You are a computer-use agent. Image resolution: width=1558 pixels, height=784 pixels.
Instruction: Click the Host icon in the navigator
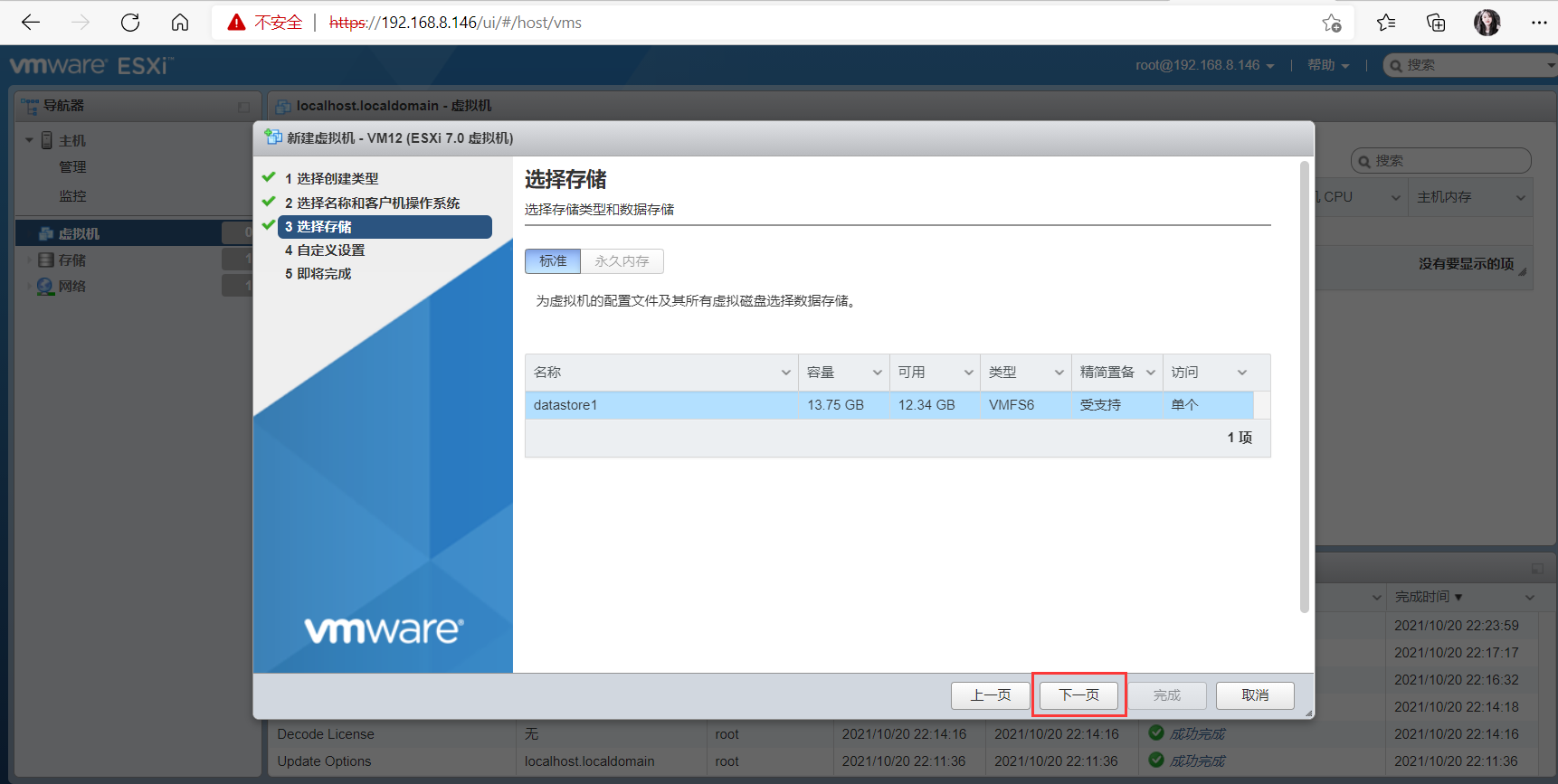click(x=47, y=140)
